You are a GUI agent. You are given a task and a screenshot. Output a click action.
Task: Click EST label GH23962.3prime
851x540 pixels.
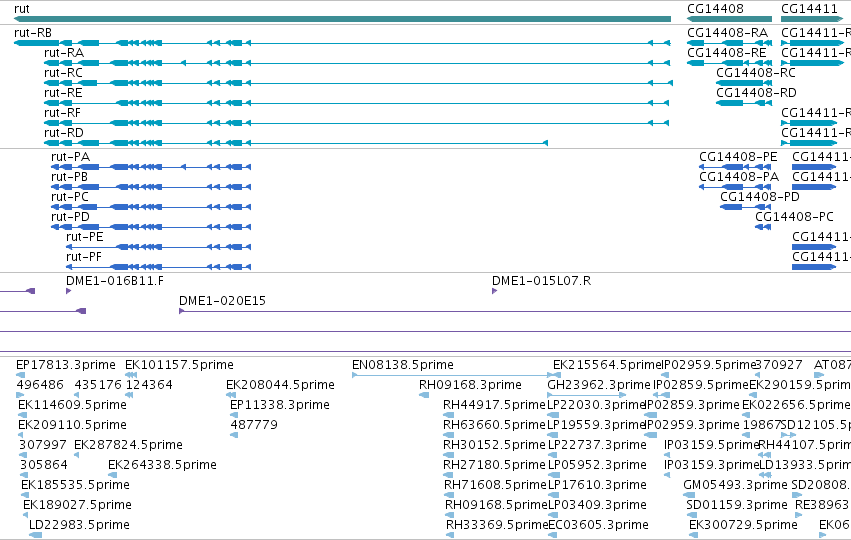point(599,385)
